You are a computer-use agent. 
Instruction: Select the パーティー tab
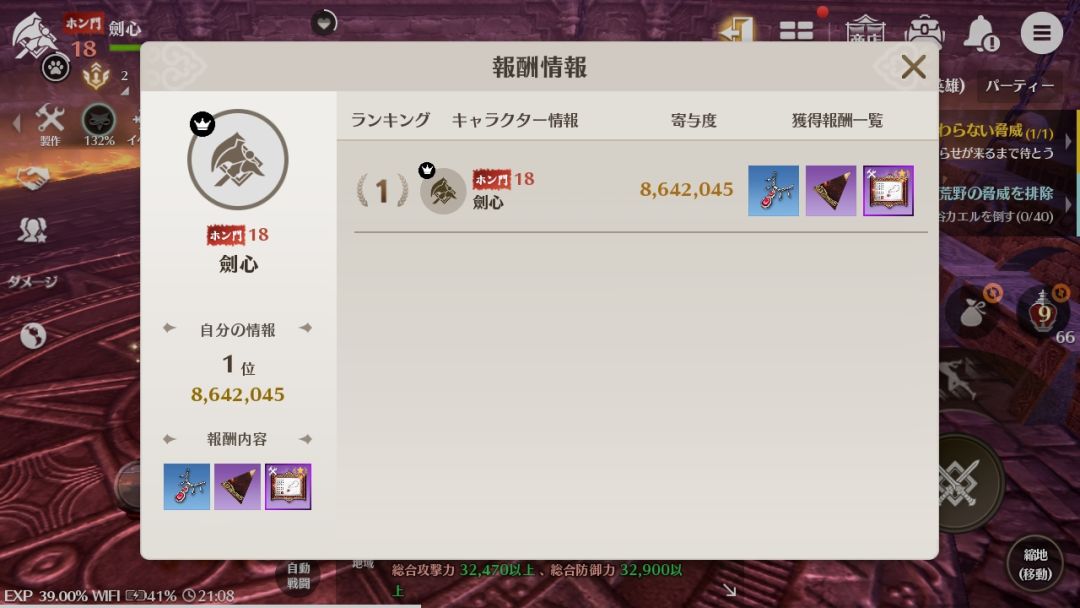point(1019,86)
